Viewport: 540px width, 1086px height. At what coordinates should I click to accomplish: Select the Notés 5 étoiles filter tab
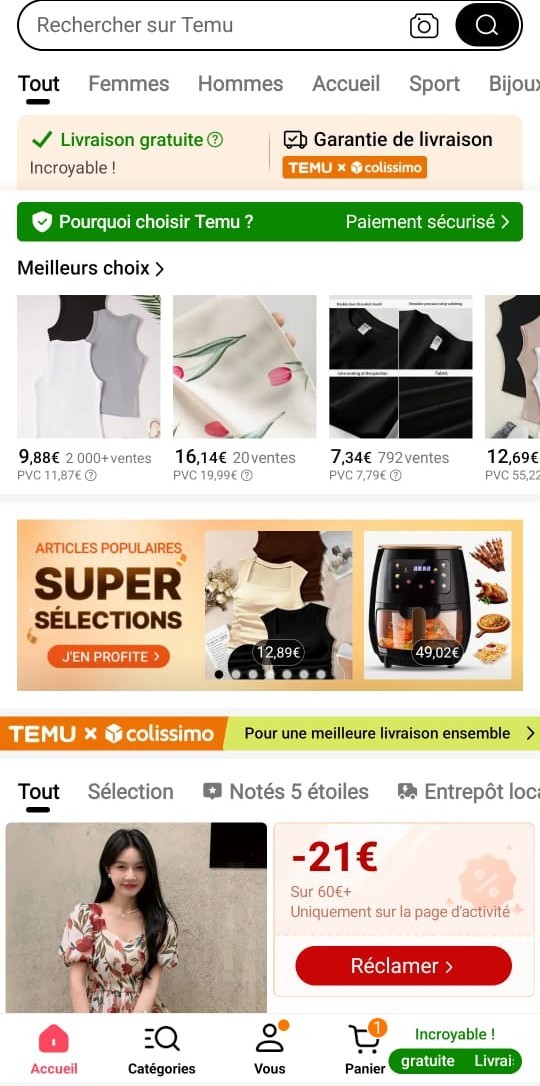pyautogui.click(x=285, y=792)
